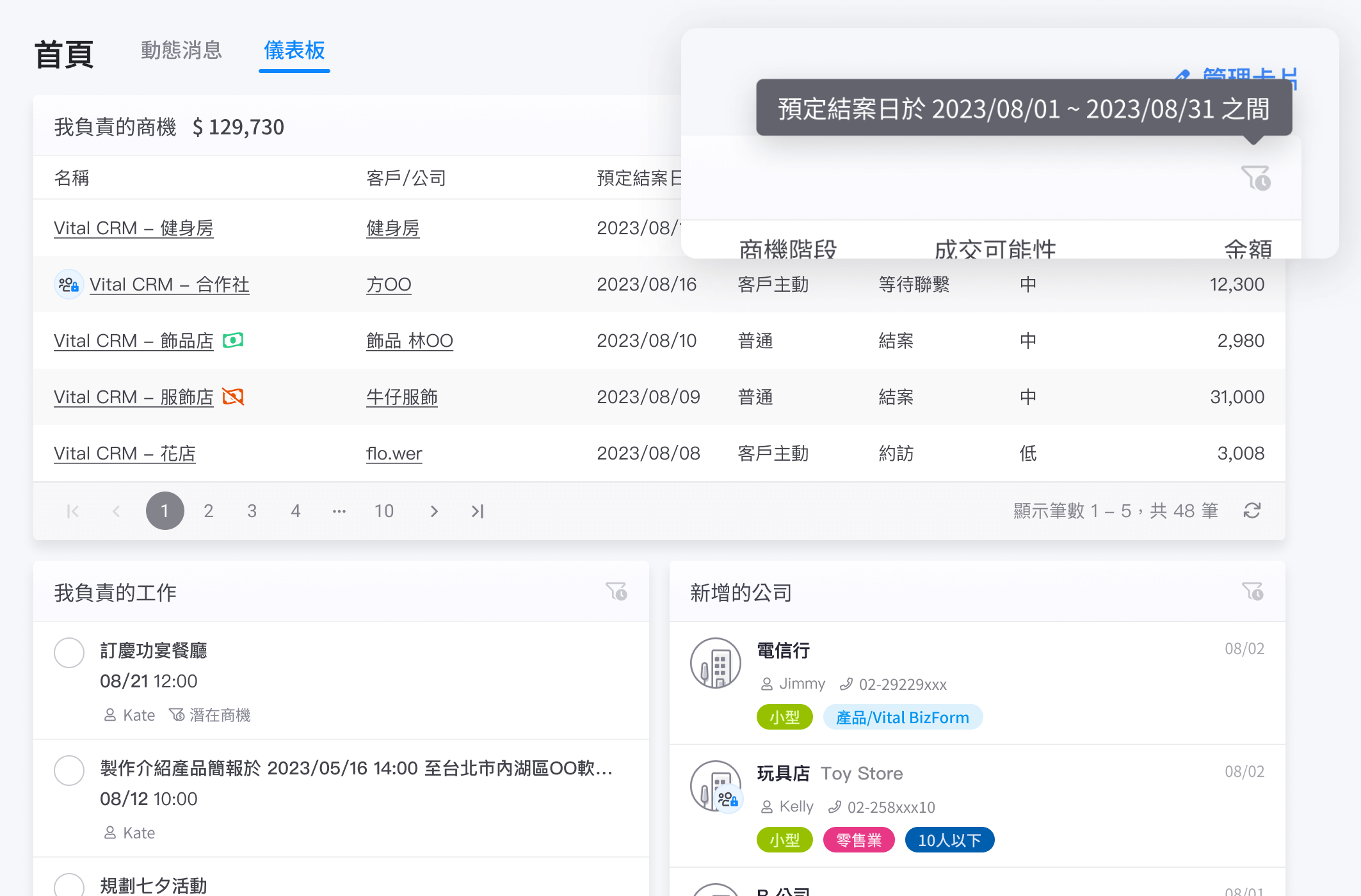
Task: Click the 約訪 stage cell
Action: click(896, 453)
